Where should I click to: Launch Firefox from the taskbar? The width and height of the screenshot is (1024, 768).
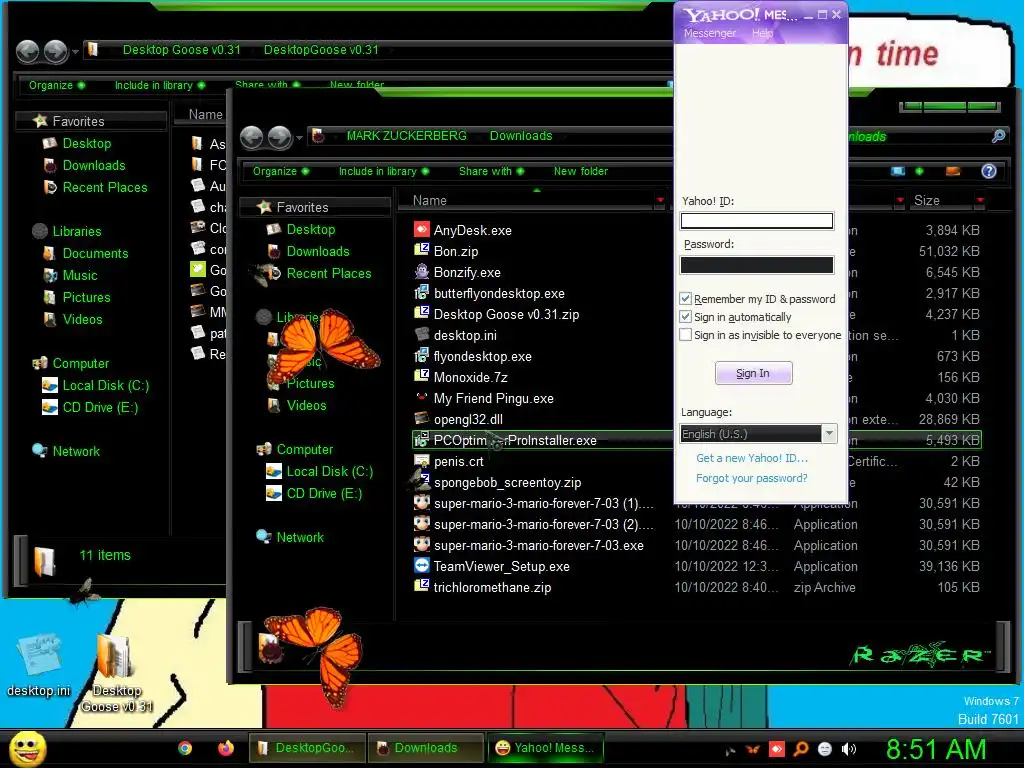pyautogui.click(x=226, y=748)
